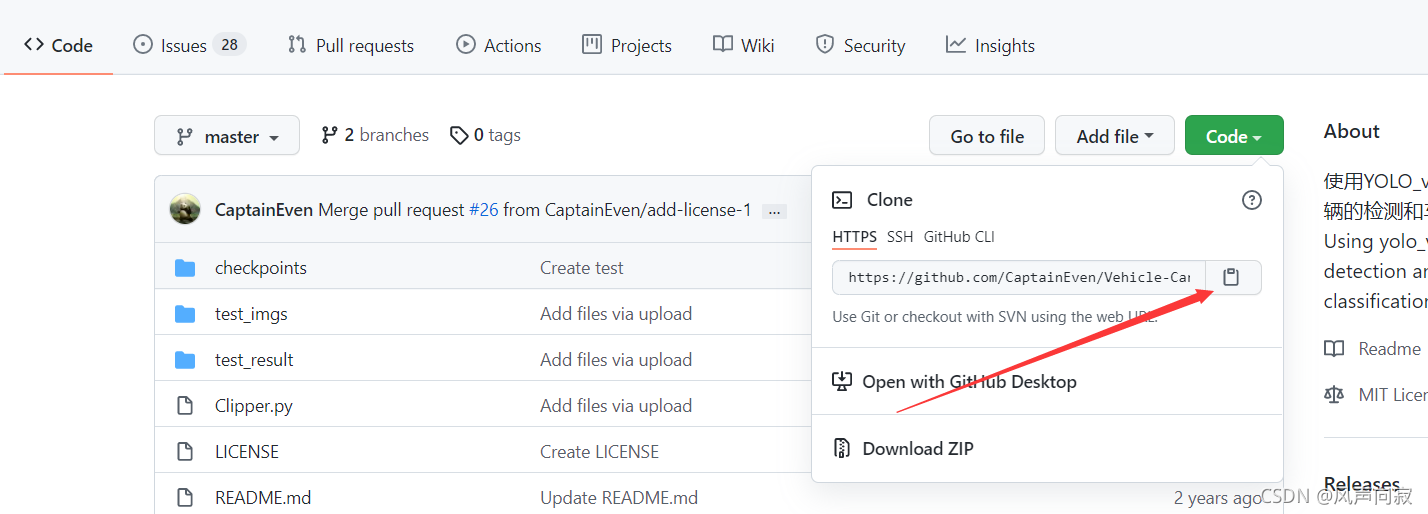
Task: Open the 'Create test' commit message
Action: 582,268
